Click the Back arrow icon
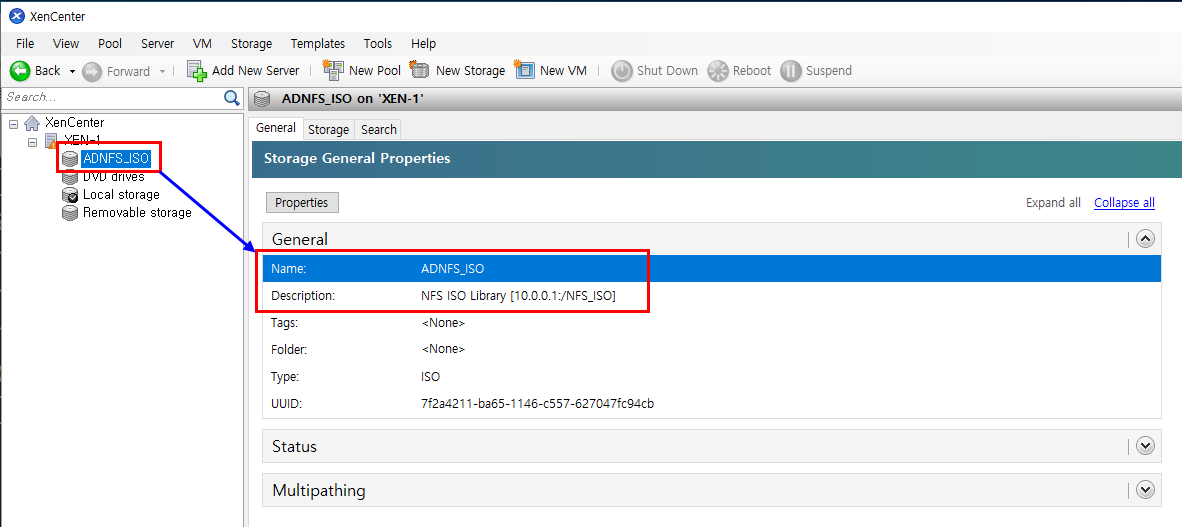This screenshot has width=1182, height=527. [20, 71]
